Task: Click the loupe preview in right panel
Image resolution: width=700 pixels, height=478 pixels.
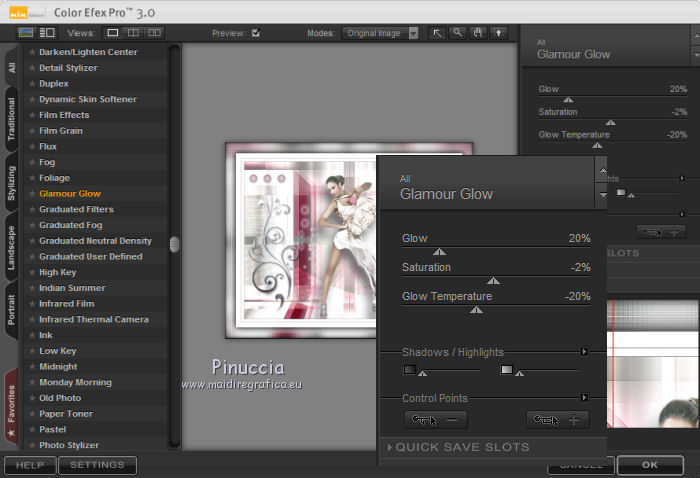Action: [x=653, y=363]
